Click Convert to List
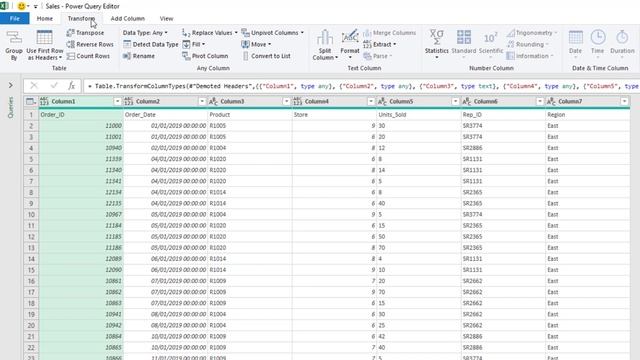This screenshot has height=360, width=640. click(x=267, y=56)
